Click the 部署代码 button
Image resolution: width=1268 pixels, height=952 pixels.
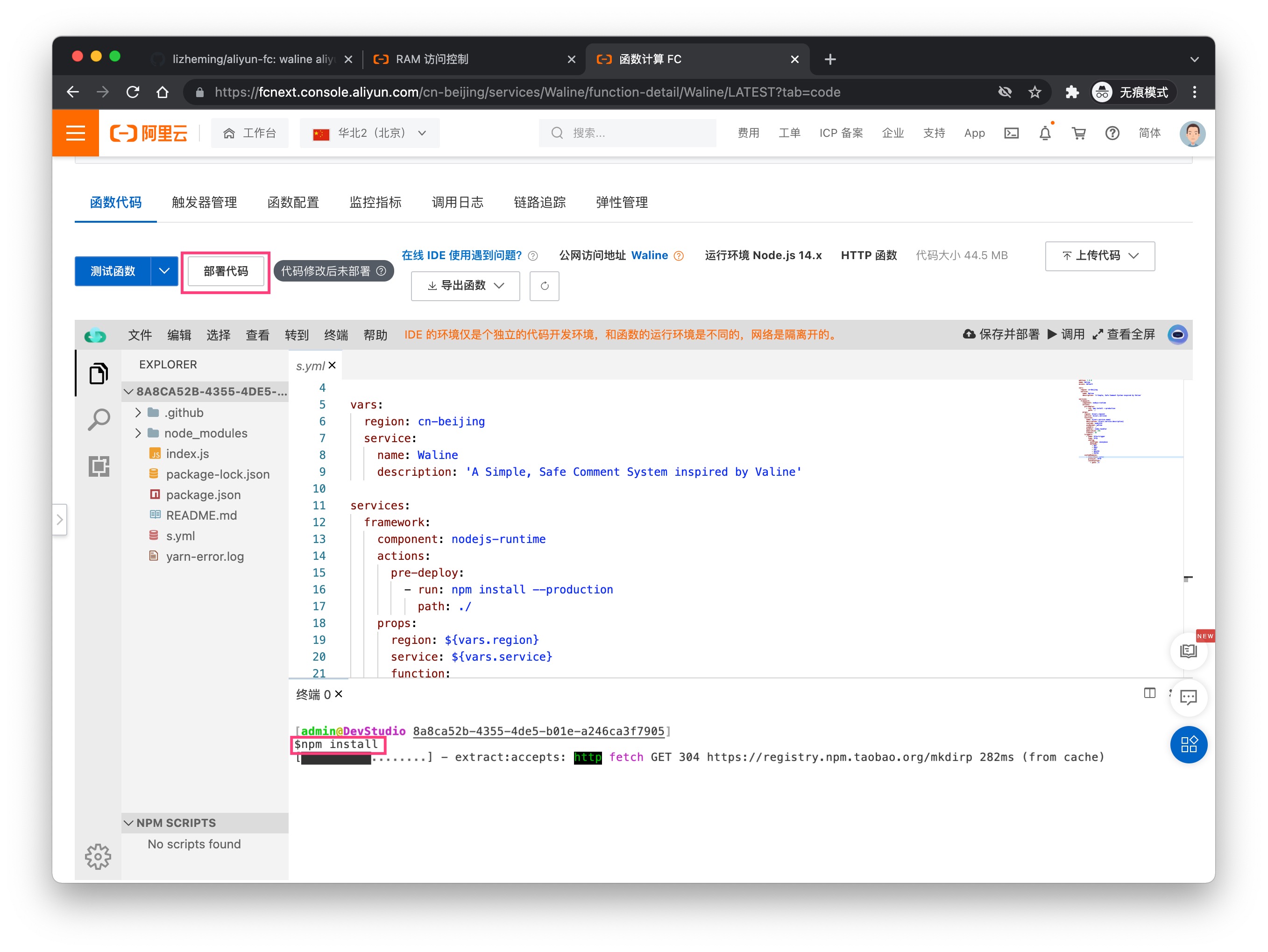click(226, 270)
